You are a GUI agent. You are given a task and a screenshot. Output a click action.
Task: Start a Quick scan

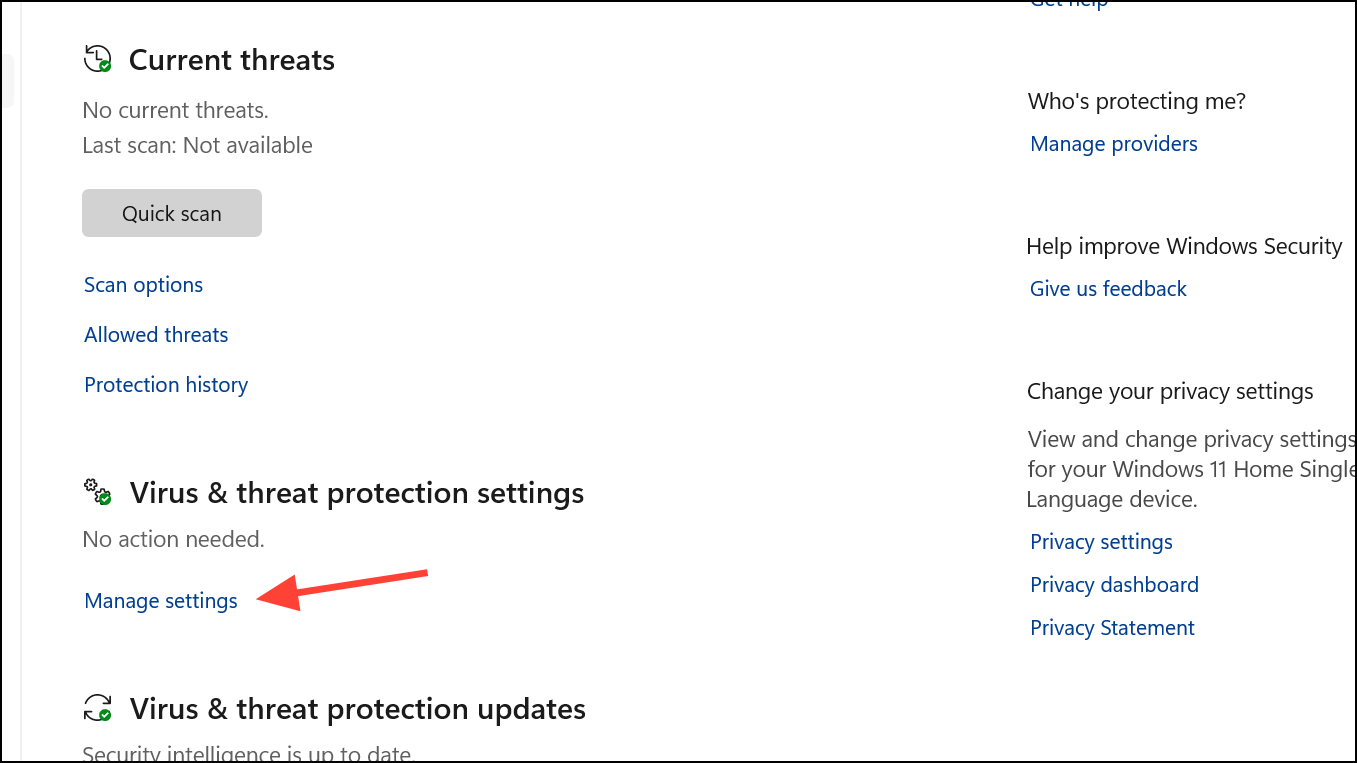172,213
